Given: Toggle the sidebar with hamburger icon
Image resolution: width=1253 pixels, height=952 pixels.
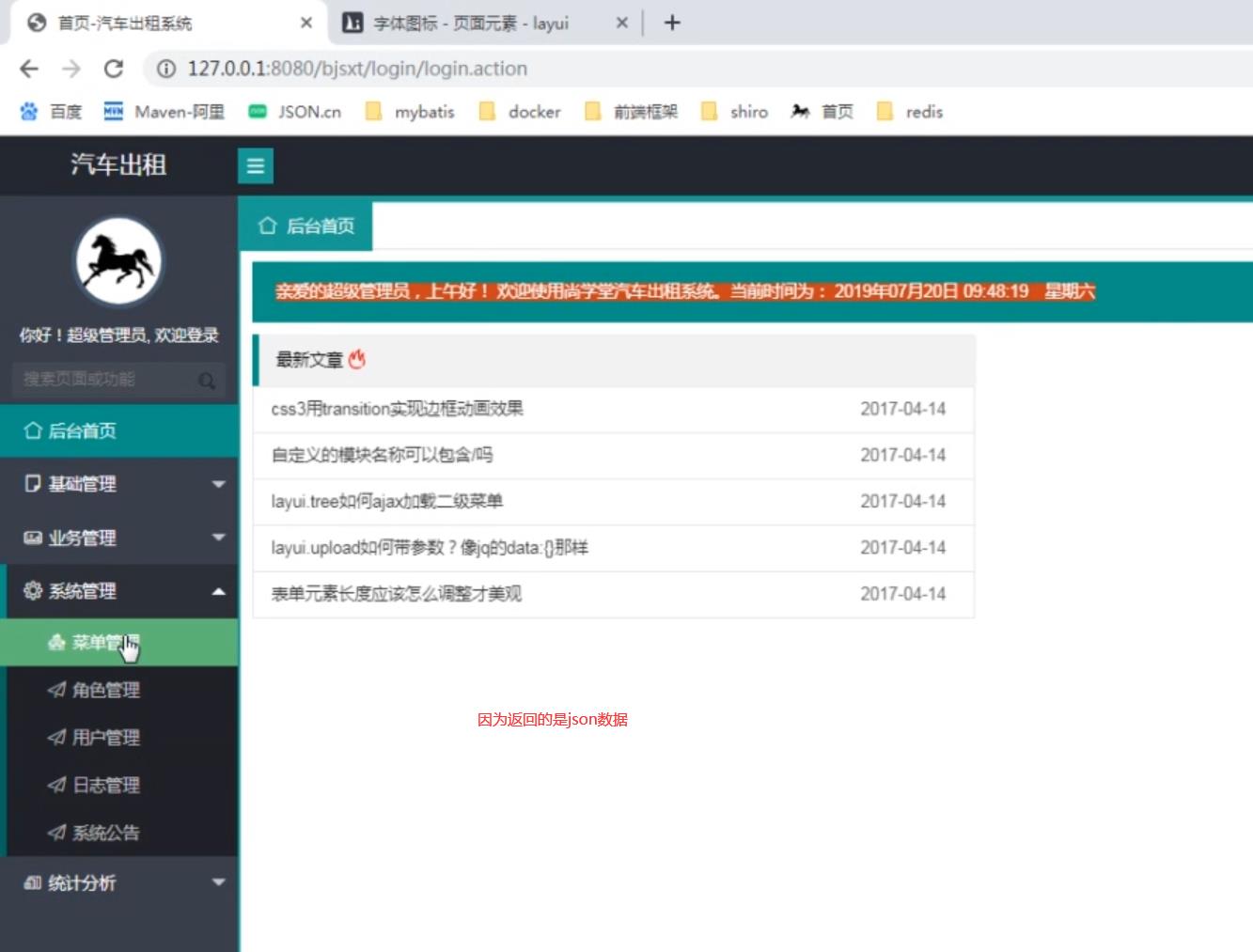Looking at the screenshot, I should click(x=255, y=166).
